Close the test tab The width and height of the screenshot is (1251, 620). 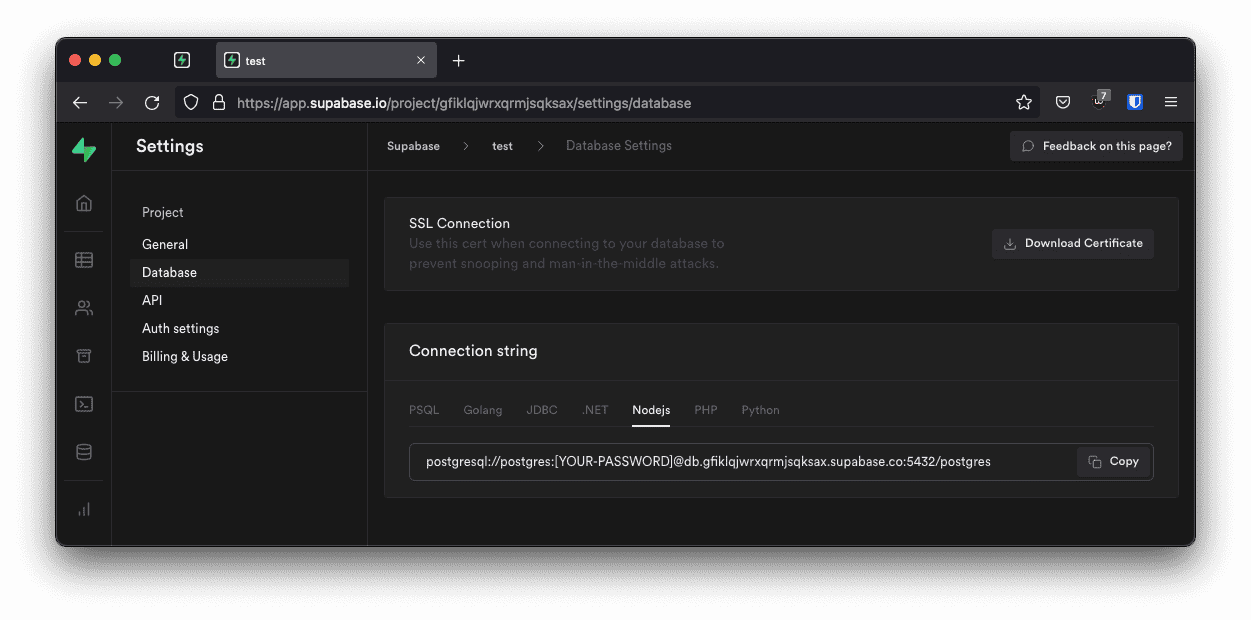(421, 61)
